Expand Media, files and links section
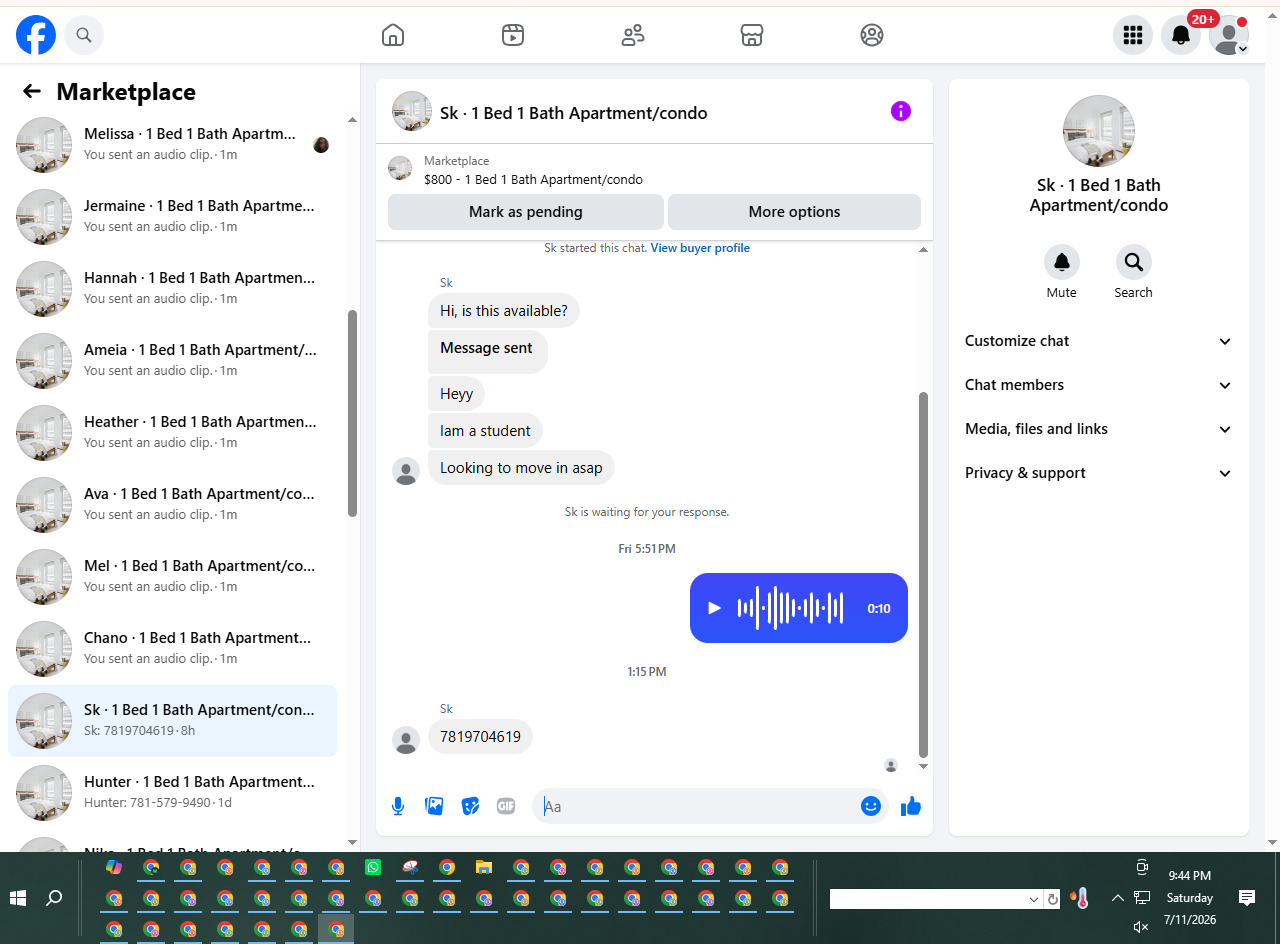Screen dimensions: 1280x944 tap(1099, 429)
